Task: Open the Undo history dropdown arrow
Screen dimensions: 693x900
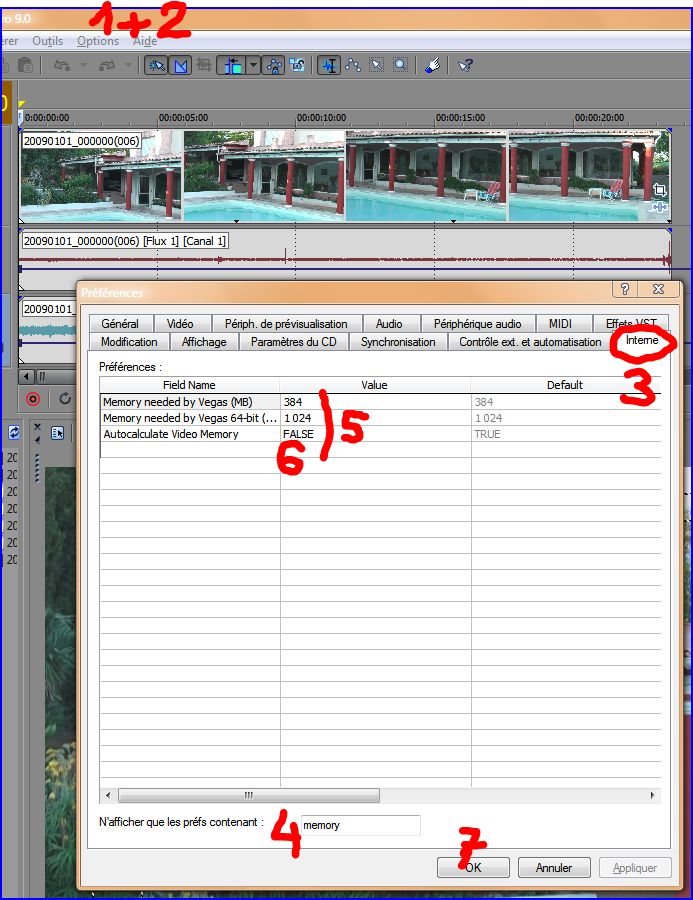Action: pos(83,65)
